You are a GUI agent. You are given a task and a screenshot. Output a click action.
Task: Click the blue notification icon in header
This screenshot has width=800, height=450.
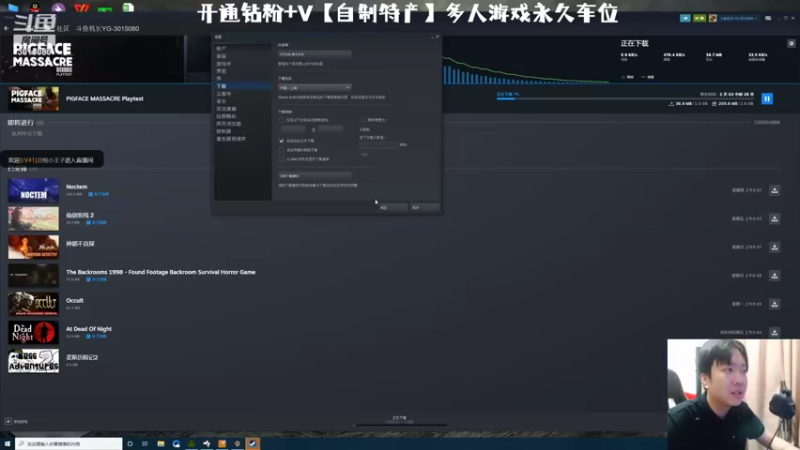coord(685,18)
